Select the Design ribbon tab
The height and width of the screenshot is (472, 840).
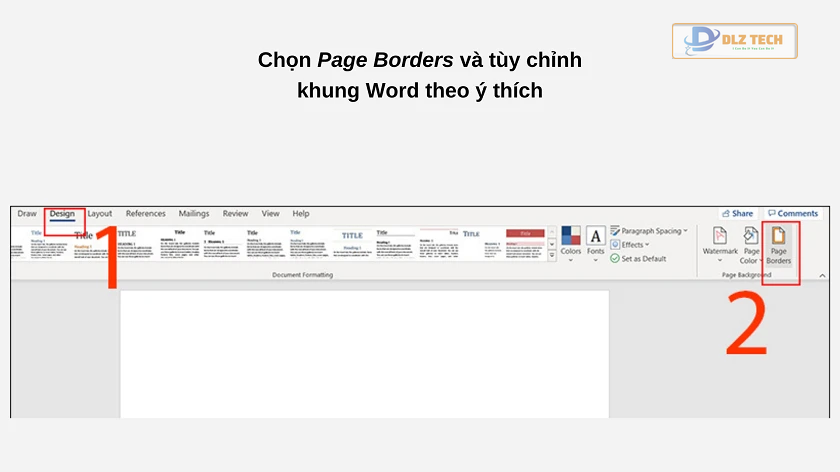pos(62,213)
